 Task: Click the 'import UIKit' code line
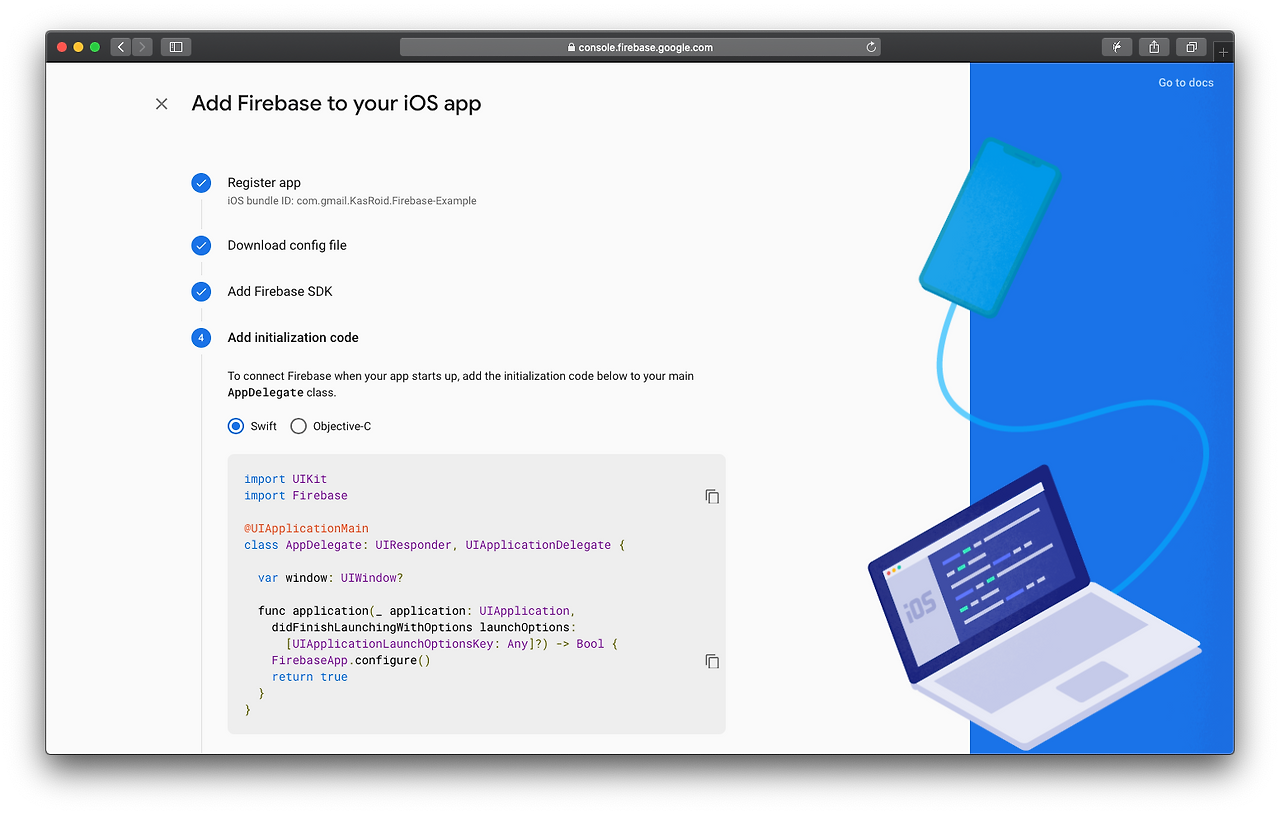[286, 480]
